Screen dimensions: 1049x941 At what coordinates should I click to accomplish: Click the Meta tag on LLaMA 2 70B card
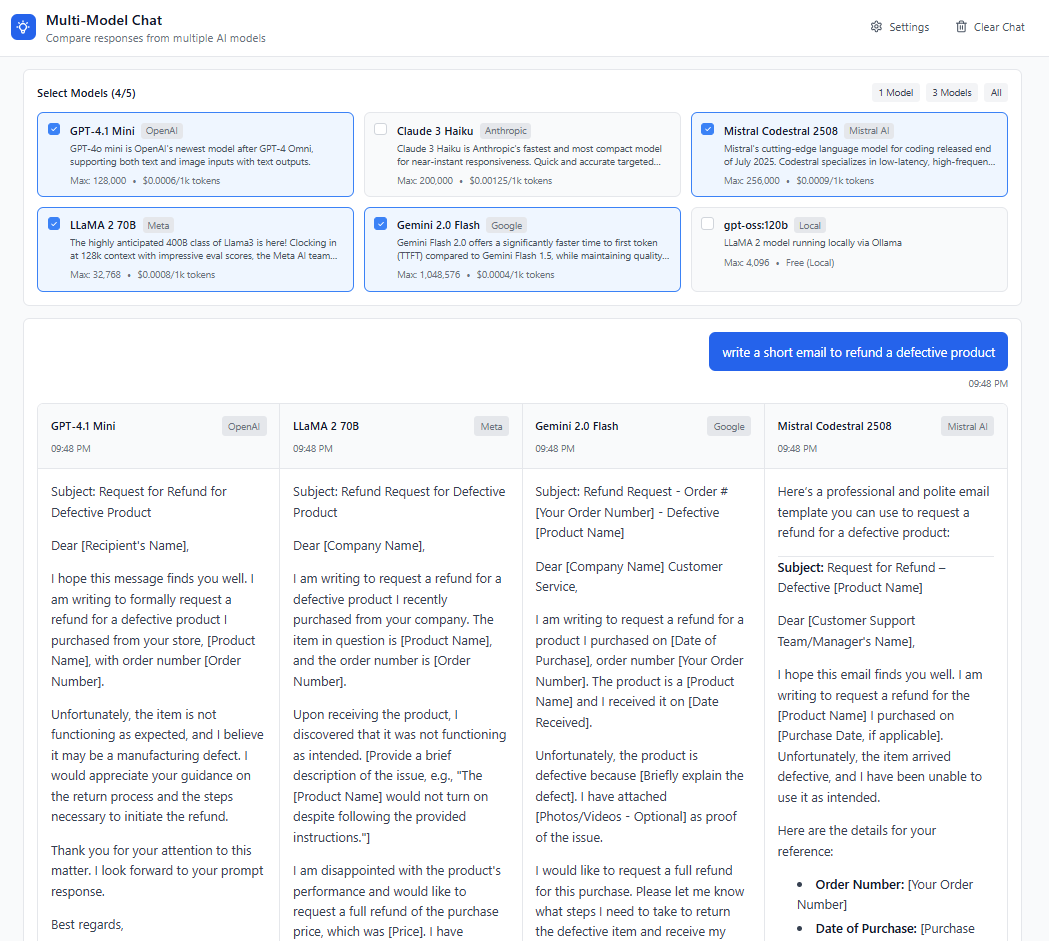click(x=159, y=225)
